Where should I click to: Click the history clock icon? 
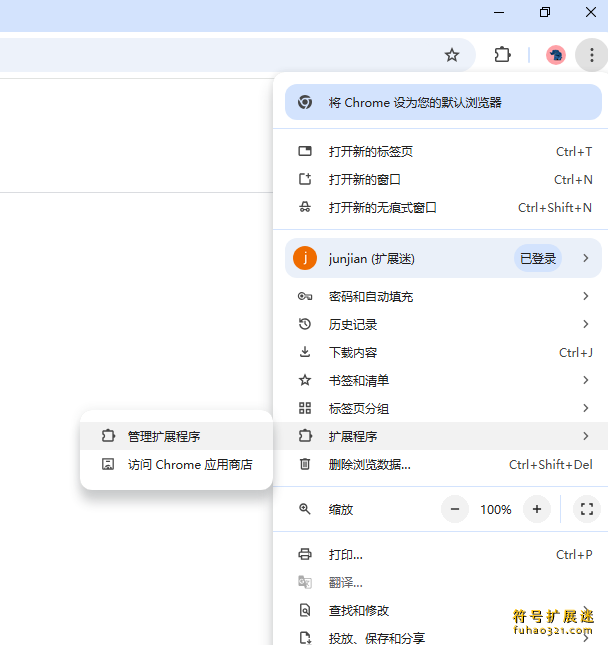click(x=305, y=324)
